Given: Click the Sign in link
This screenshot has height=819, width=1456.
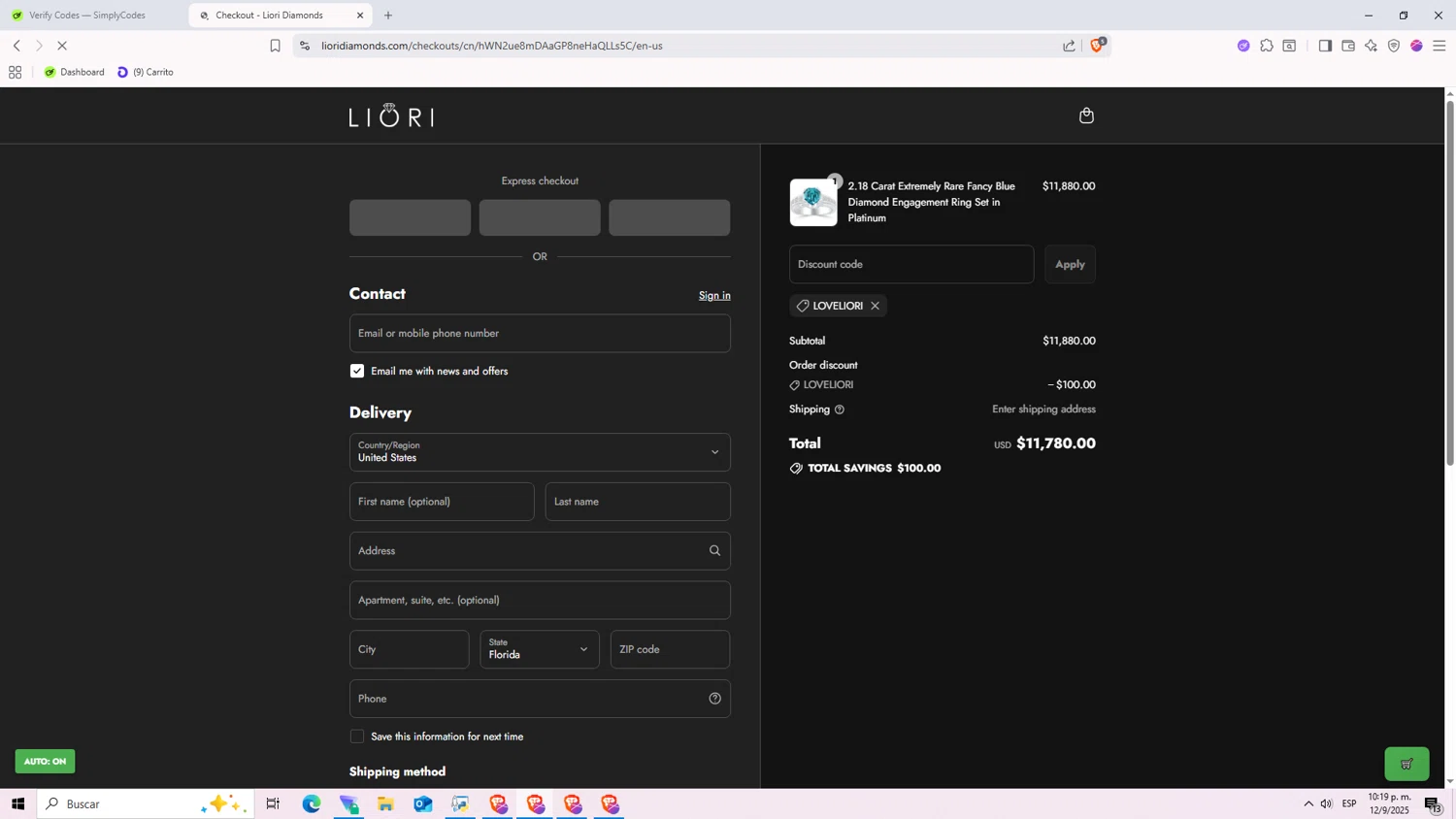Looking at the screenshot, I should click(x=714, y=296).
